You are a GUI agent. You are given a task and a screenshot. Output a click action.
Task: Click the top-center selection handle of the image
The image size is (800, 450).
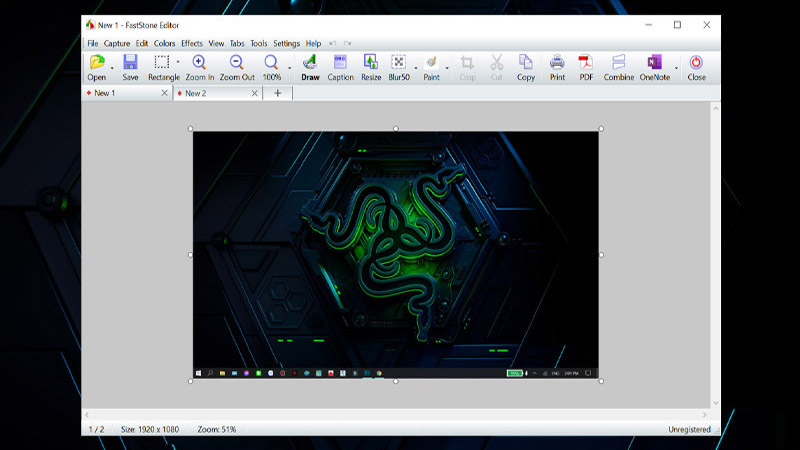[395, 129]
